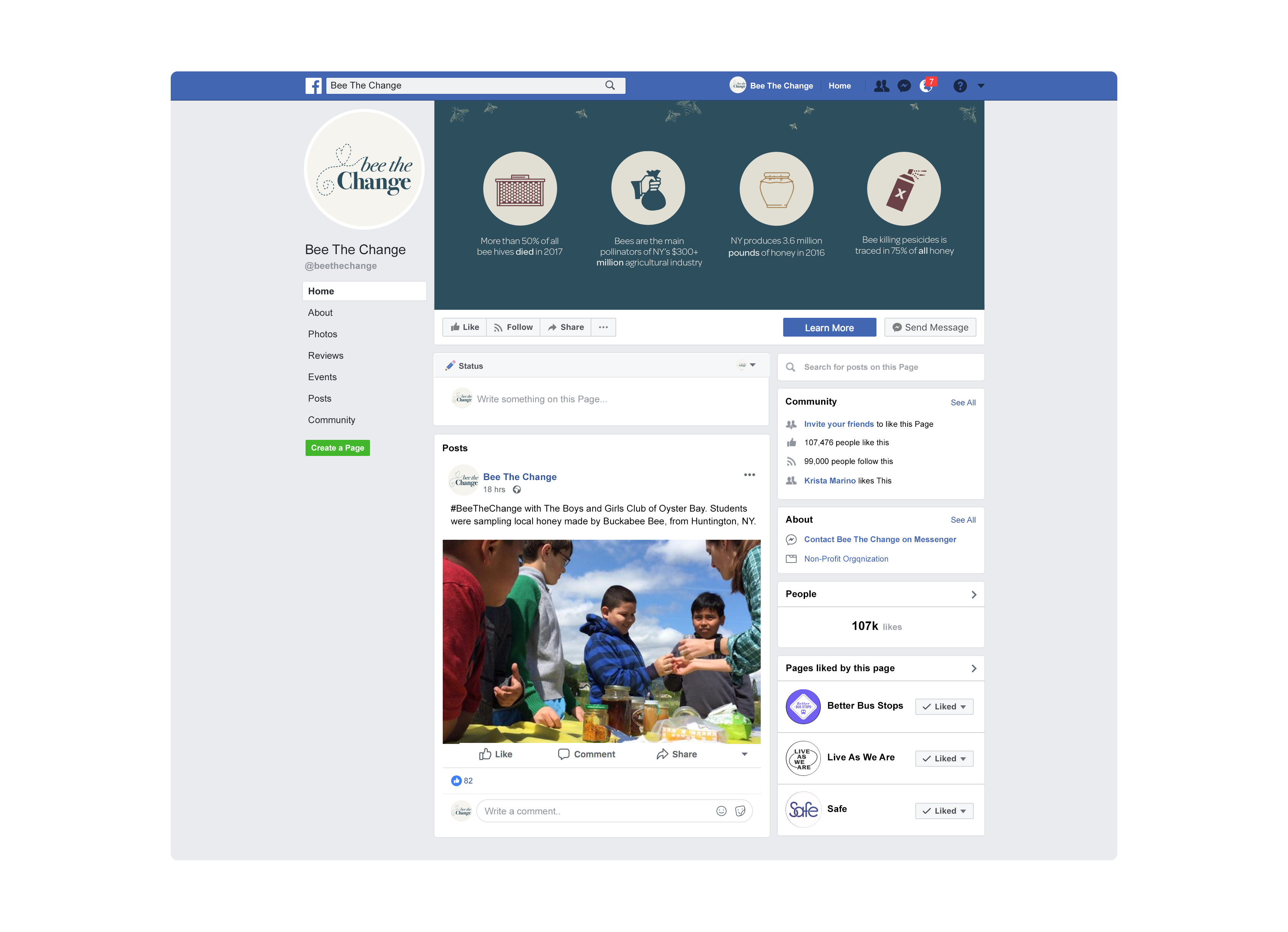
Task: Like the Oyster Bay post
Action: [x=496, y=754]
